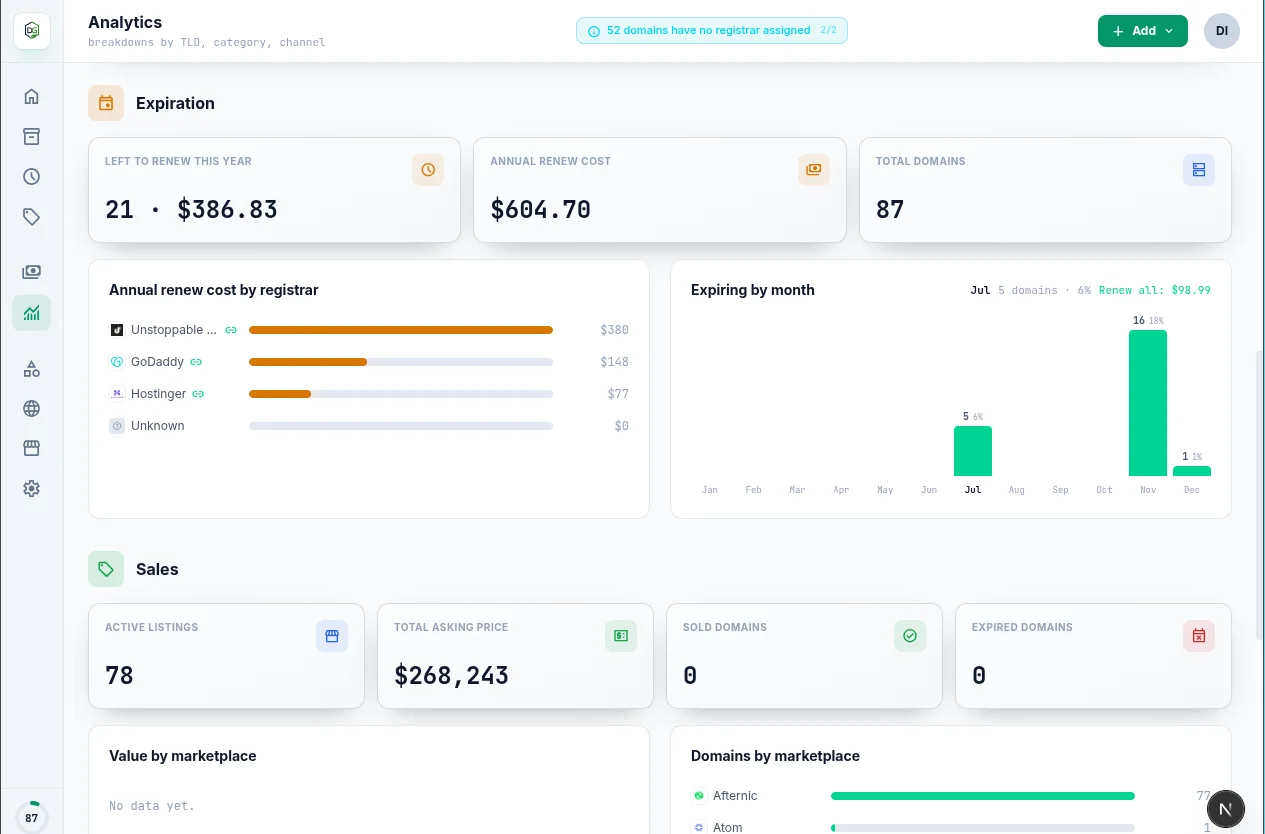Viewport: 1265px width, 834px height.
Task: Click the 87 progress ring badge
Action: pos(32,817)
